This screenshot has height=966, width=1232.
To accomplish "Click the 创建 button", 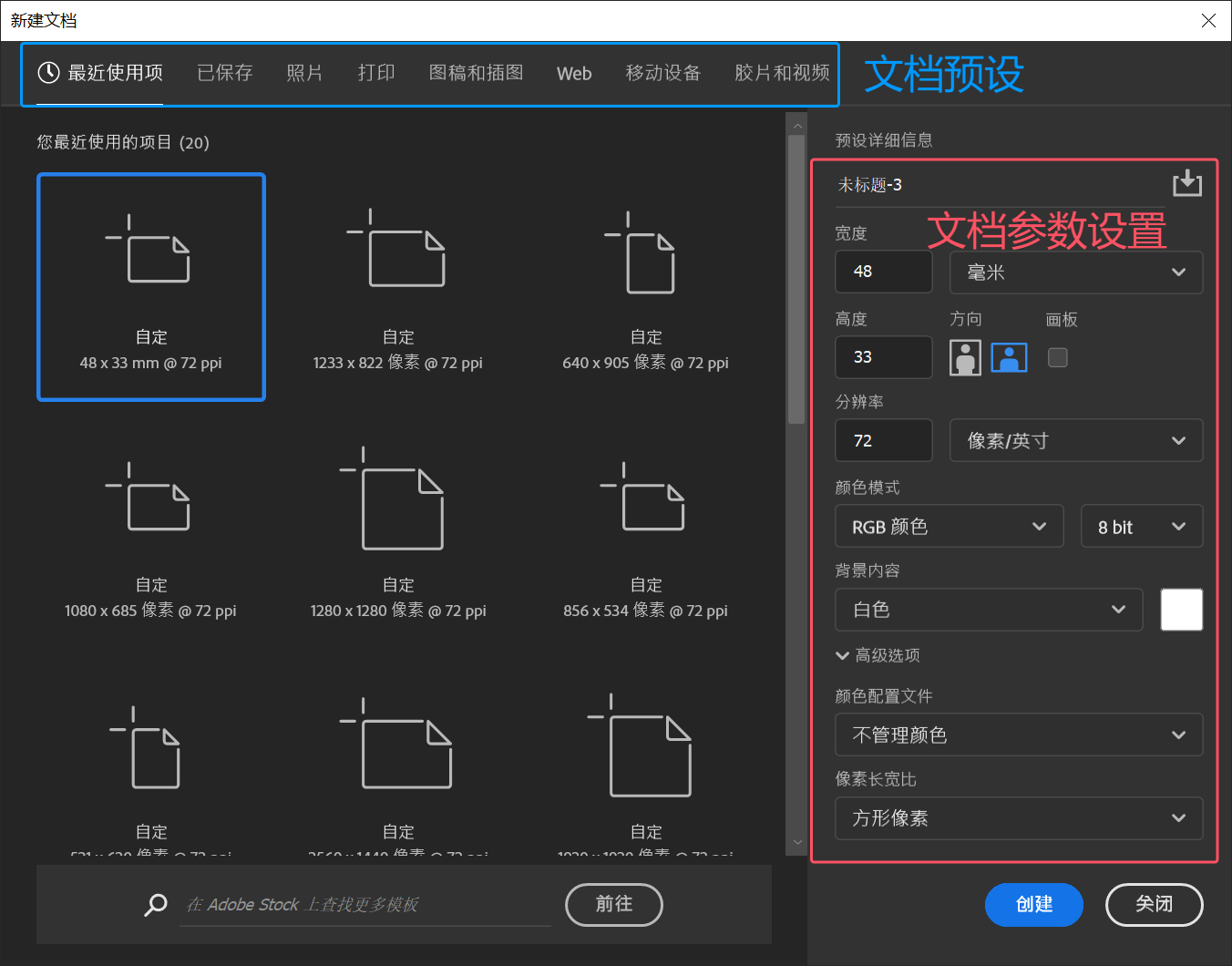I will [1034, 905].
